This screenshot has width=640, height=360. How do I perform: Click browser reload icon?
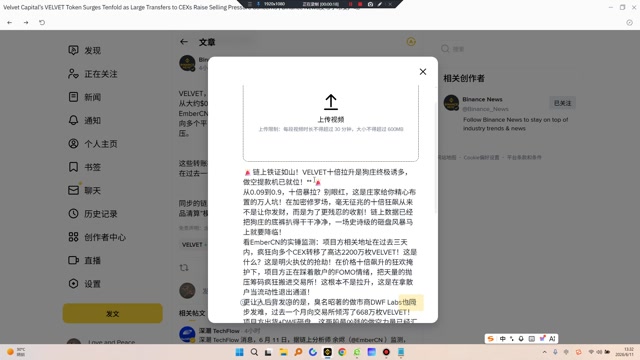pos(42,22)
